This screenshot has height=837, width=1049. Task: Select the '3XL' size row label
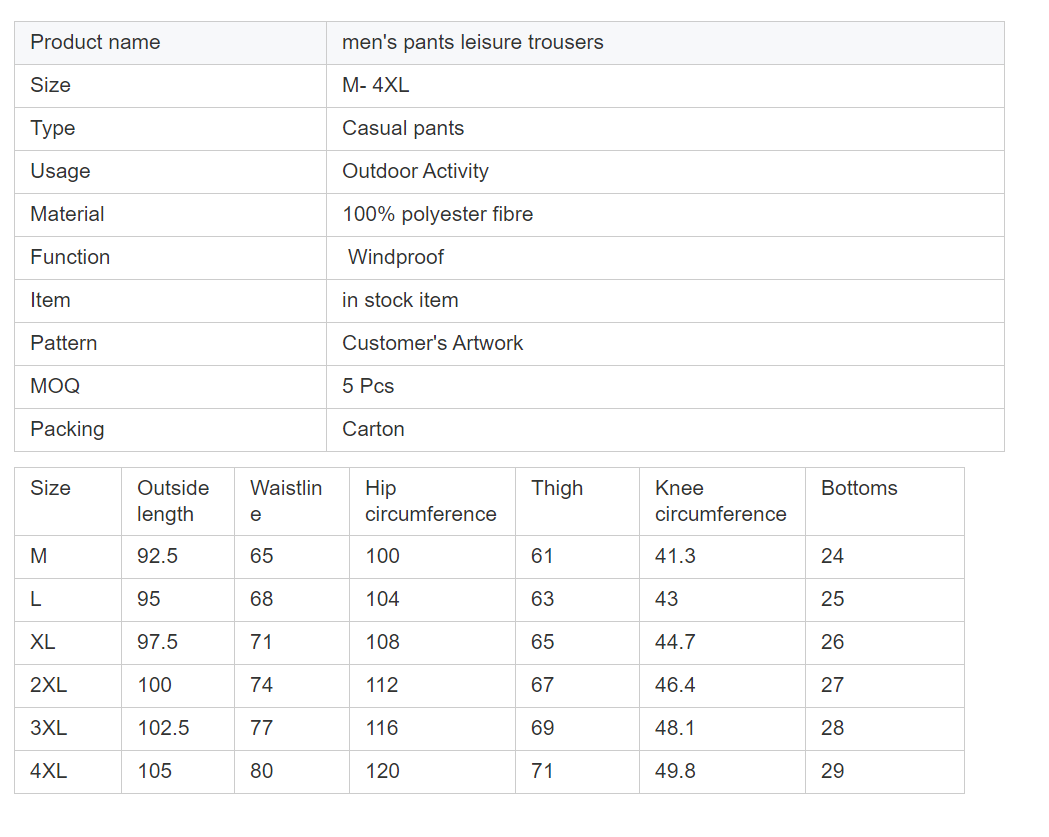[48, 728]
